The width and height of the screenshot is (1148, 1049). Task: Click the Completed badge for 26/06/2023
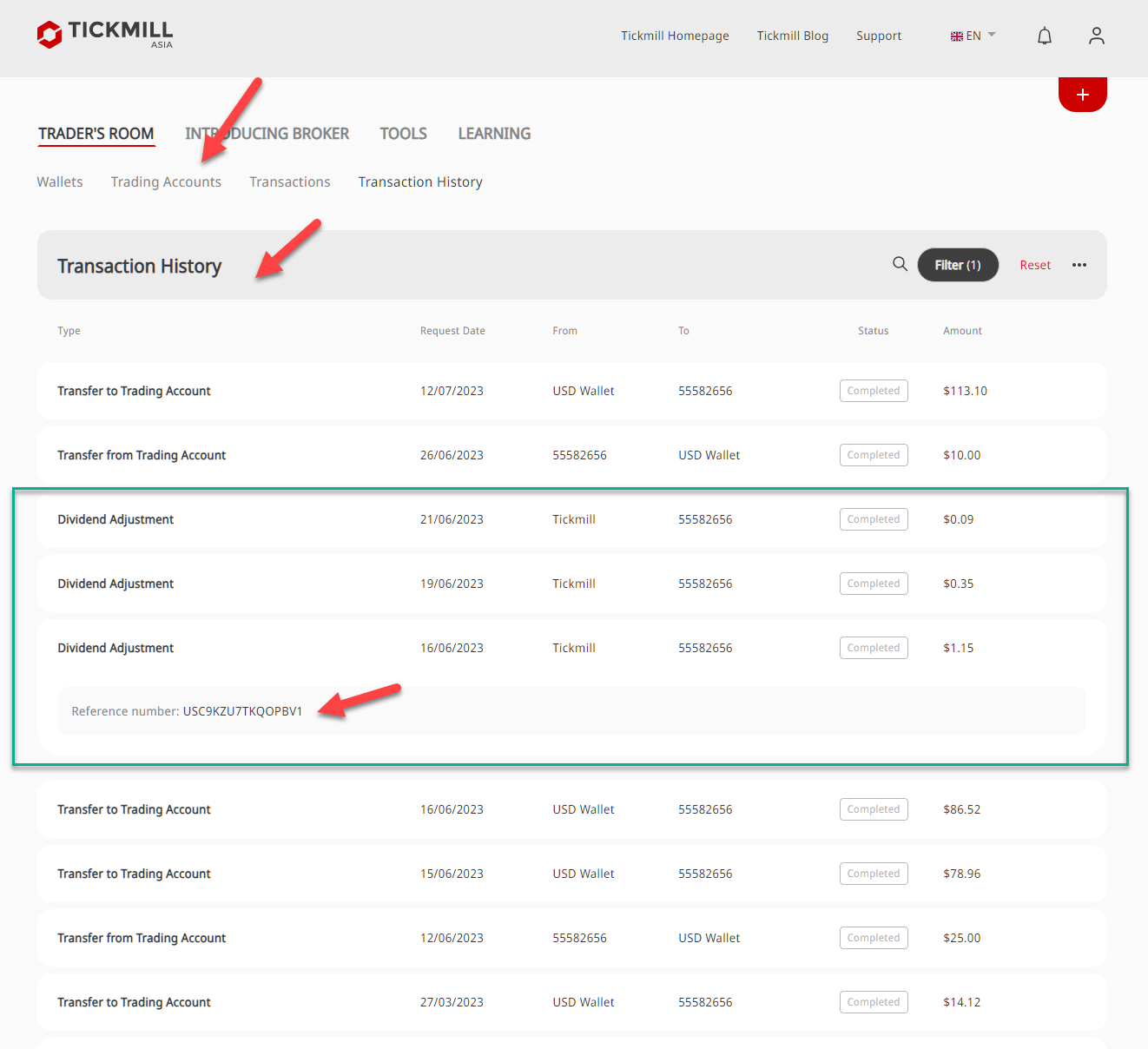[874, 455]
